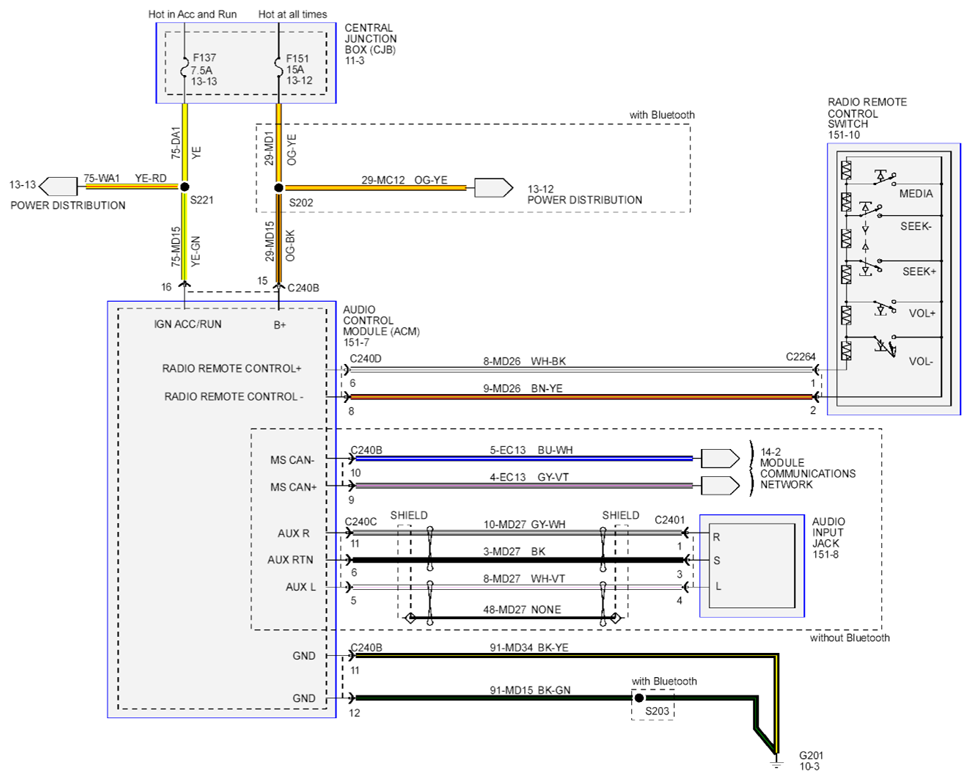The height and width of the screenshot is (780, 971).
Task: Click the VOL- switch symbol
Action: 885,345
